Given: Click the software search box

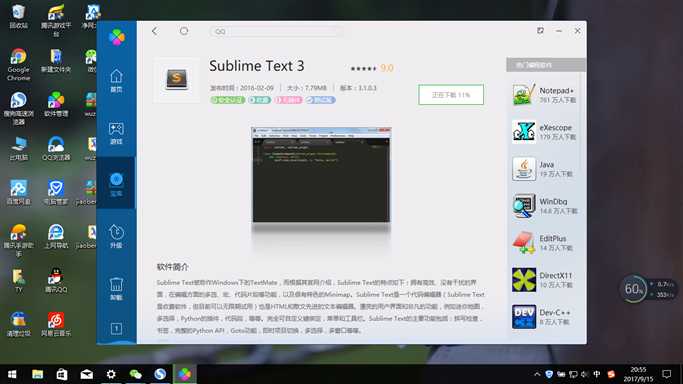Looking at the screenshot, I should click(x=276, y=31).
